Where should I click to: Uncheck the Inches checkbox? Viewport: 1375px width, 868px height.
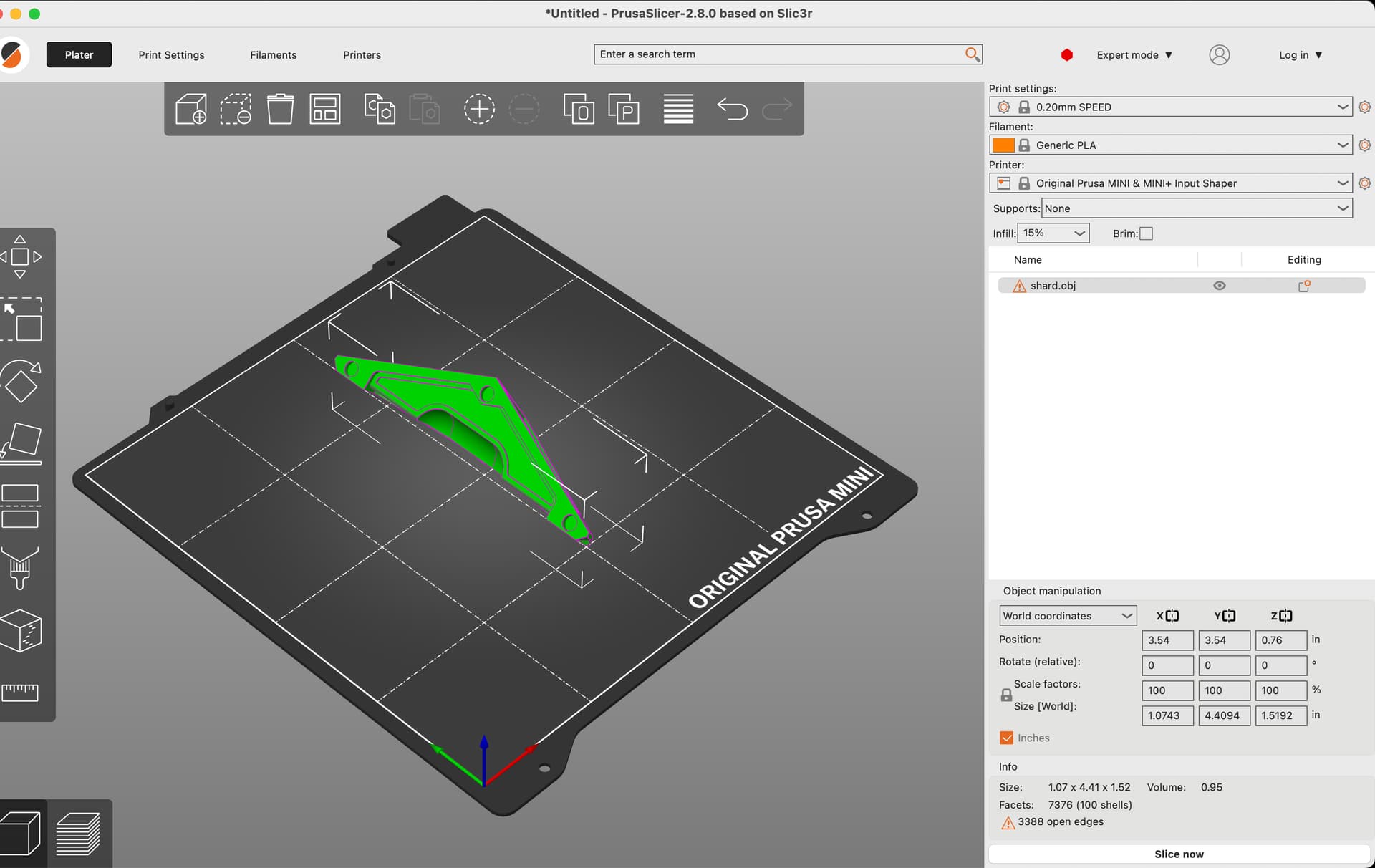[1007, 738]
